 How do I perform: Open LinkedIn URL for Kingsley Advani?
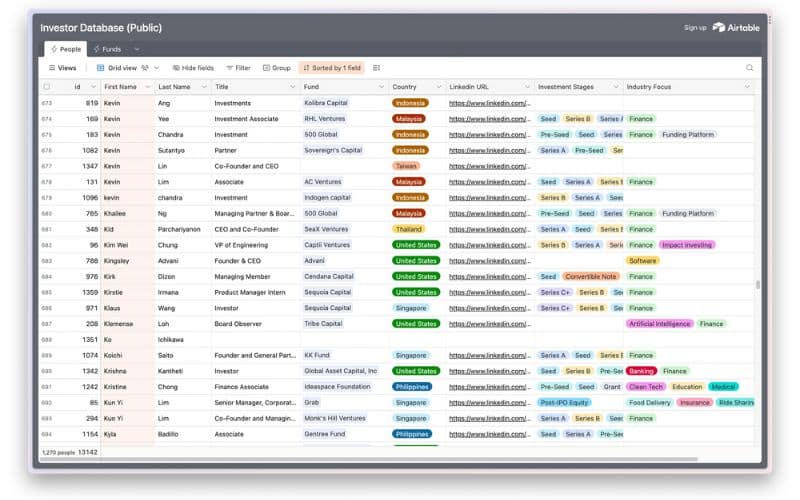[x=490, y=261]
